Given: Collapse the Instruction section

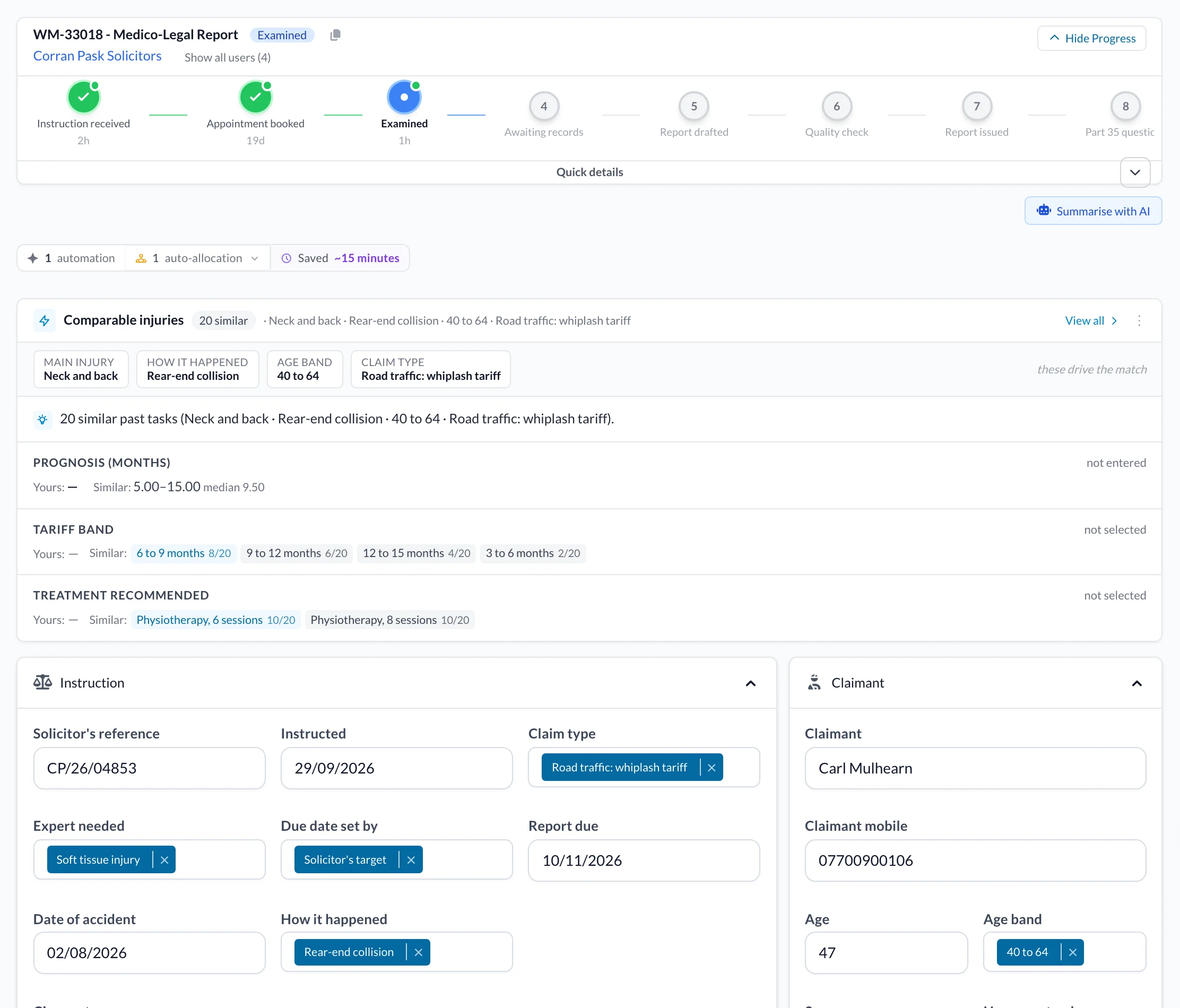Looking at the screenshot, I should pyautogui.click(x=751, y=683).
